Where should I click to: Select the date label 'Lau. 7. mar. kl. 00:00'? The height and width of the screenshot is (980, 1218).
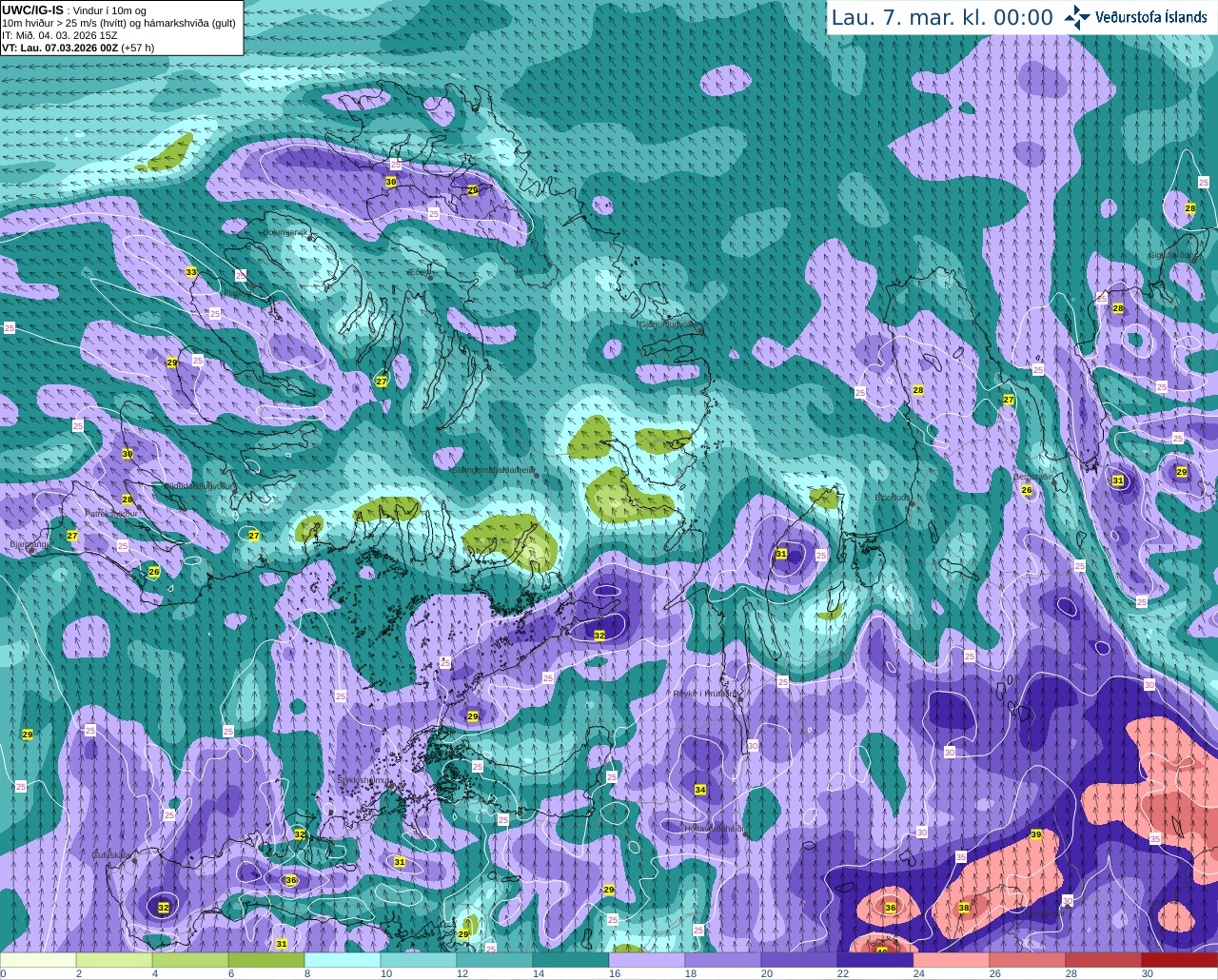coord(942,18)
